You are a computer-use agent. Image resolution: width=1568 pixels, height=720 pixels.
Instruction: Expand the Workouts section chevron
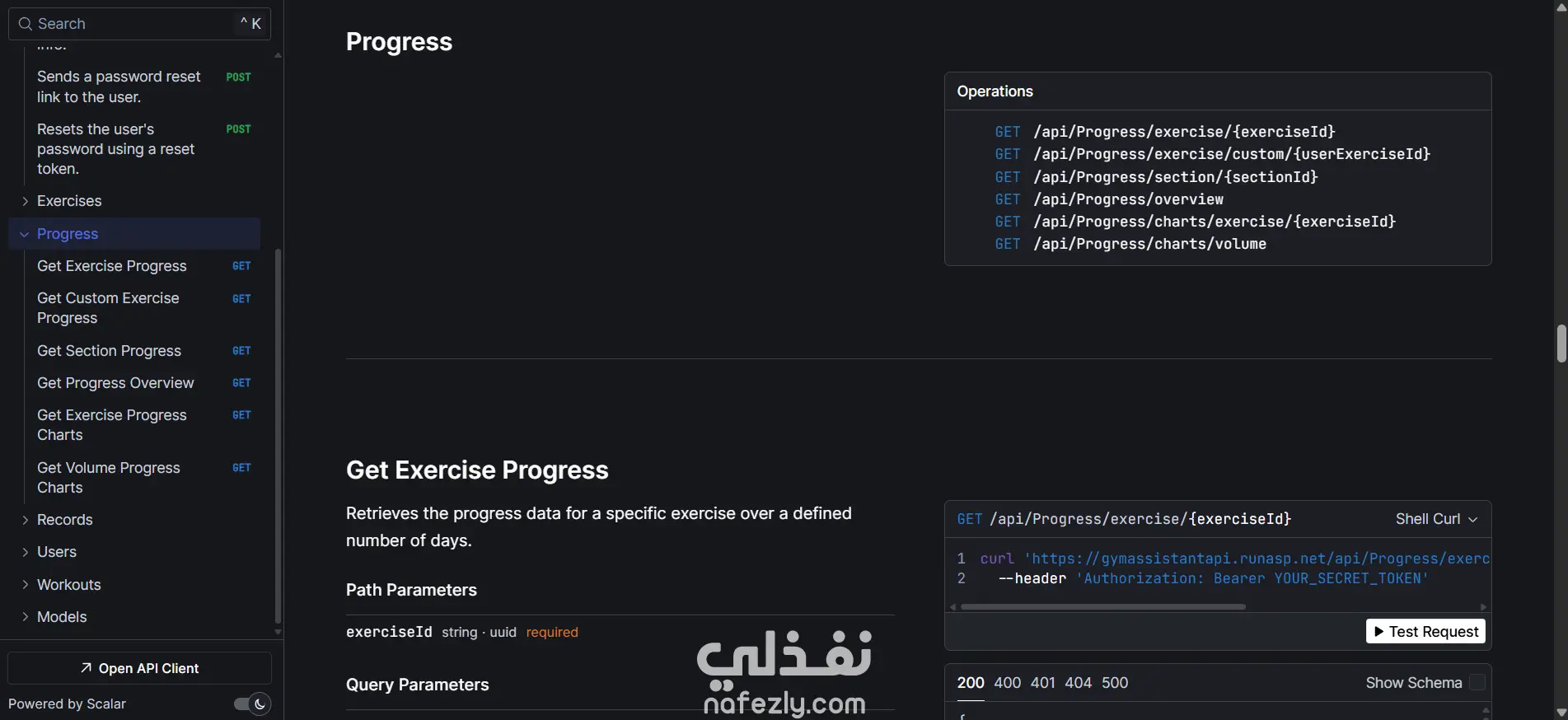26,585
